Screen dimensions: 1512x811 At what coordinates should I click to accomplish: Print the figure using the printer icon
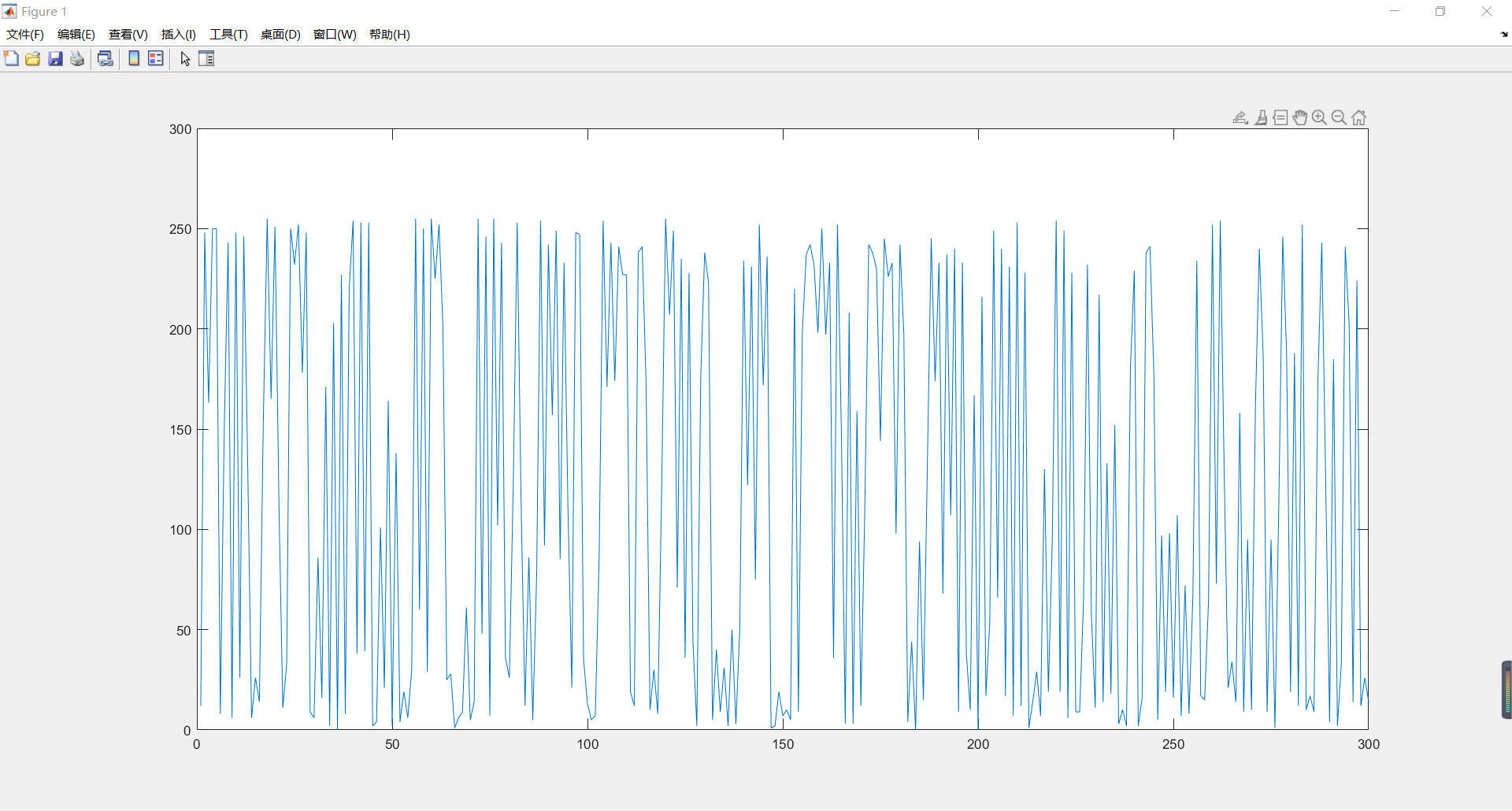[x=77, y=59]
